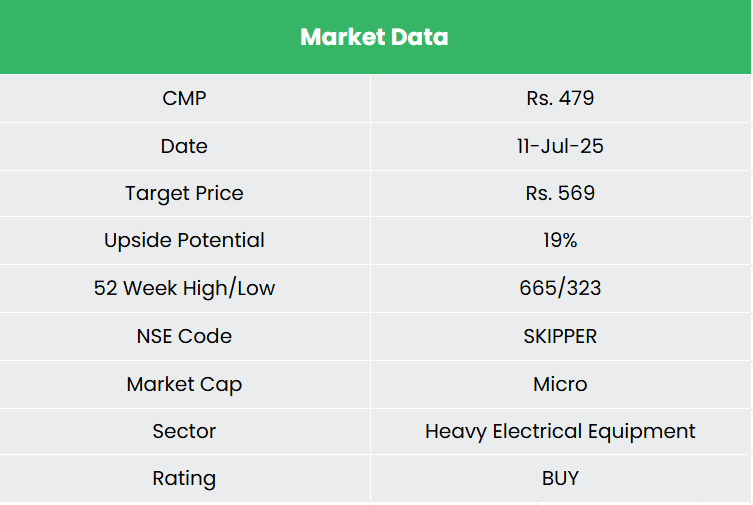Select the CMP label cell
Viewport: 753px width, 505px height.
pyautogui.click(x=184, y=98)
